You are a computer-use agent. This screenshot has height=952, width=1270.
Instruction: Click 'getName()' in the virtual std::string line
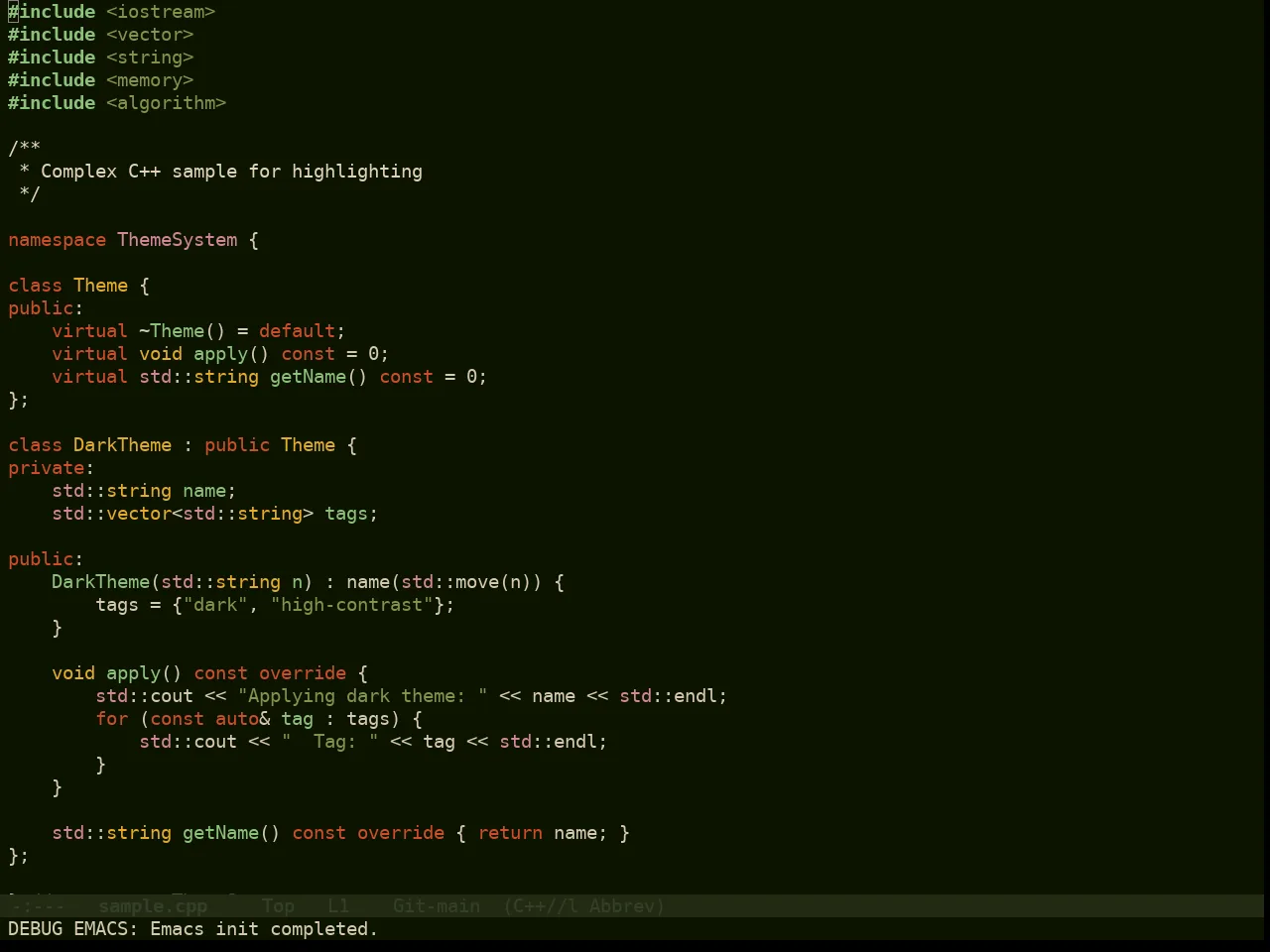click(318, 377)
